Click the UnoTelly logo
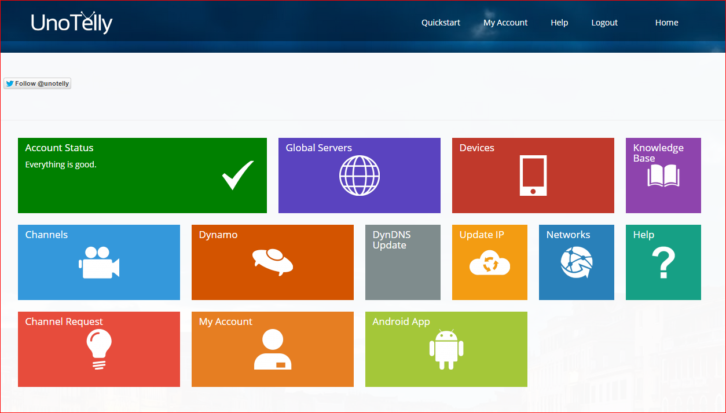 [72, 22]
